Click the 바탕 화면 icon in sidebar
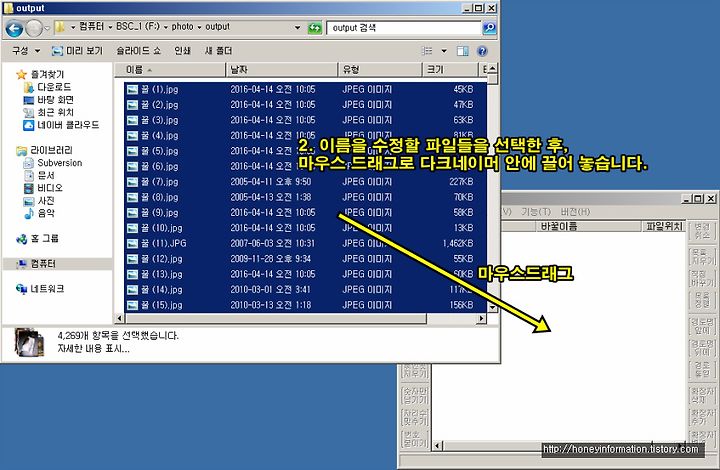Viewport: 720px width, 470px height. tap(28, 100)
